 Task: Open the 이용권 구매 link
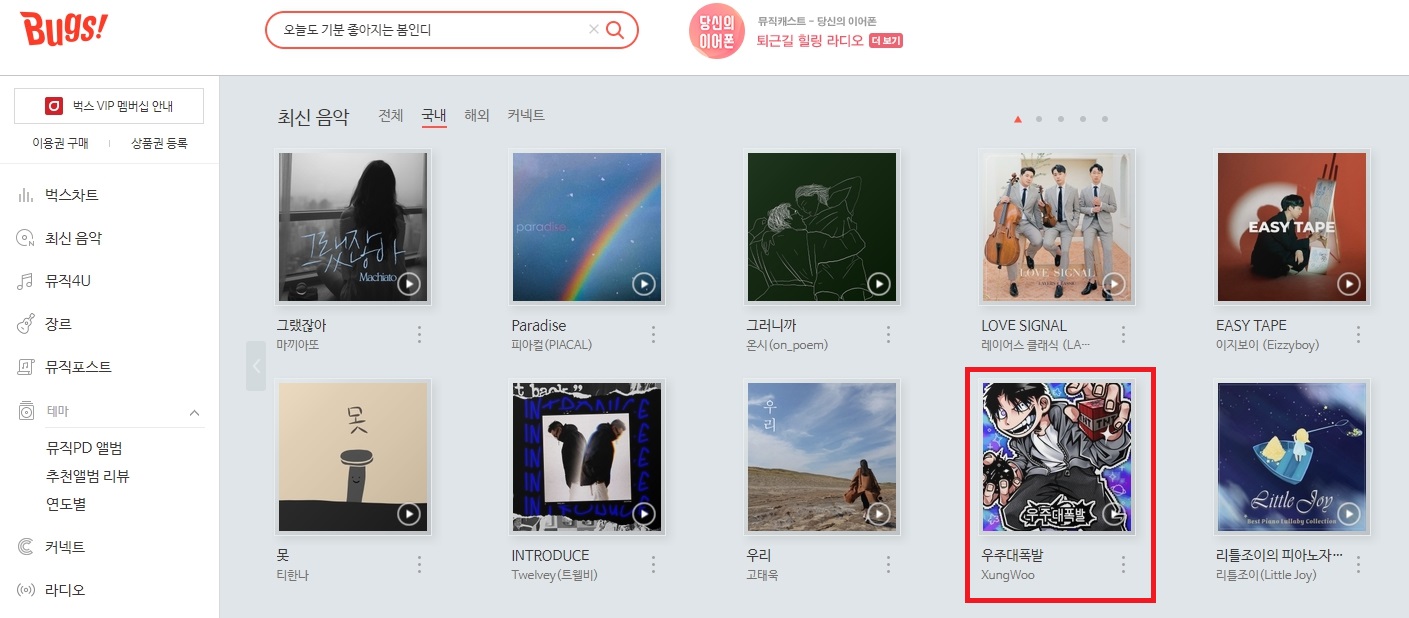point(60,143)
